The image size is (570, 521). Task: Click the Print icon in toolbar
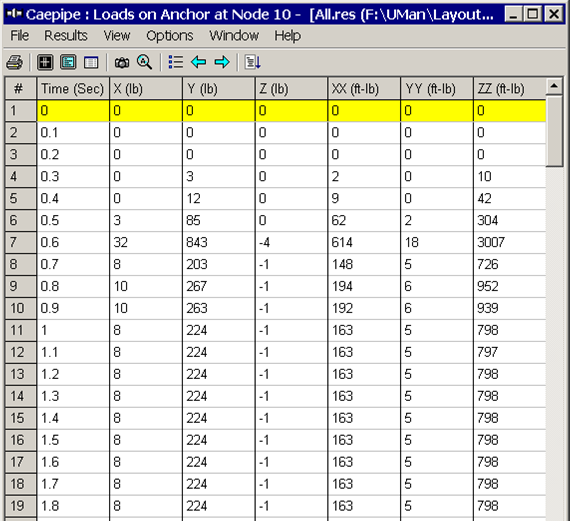[15, 62]
